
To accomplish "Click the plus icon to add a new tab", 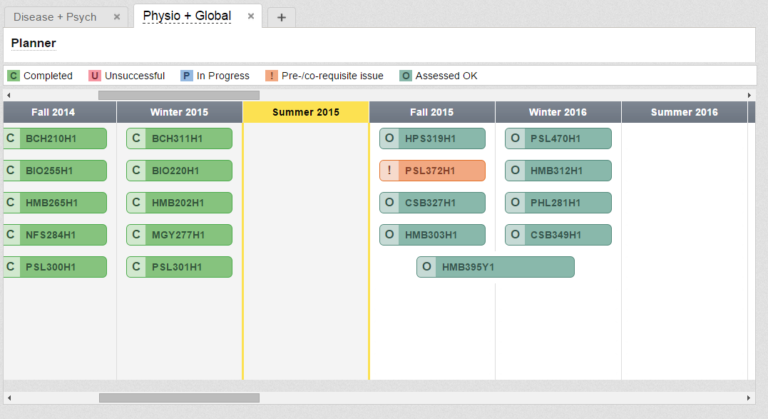I will (282, 17).
